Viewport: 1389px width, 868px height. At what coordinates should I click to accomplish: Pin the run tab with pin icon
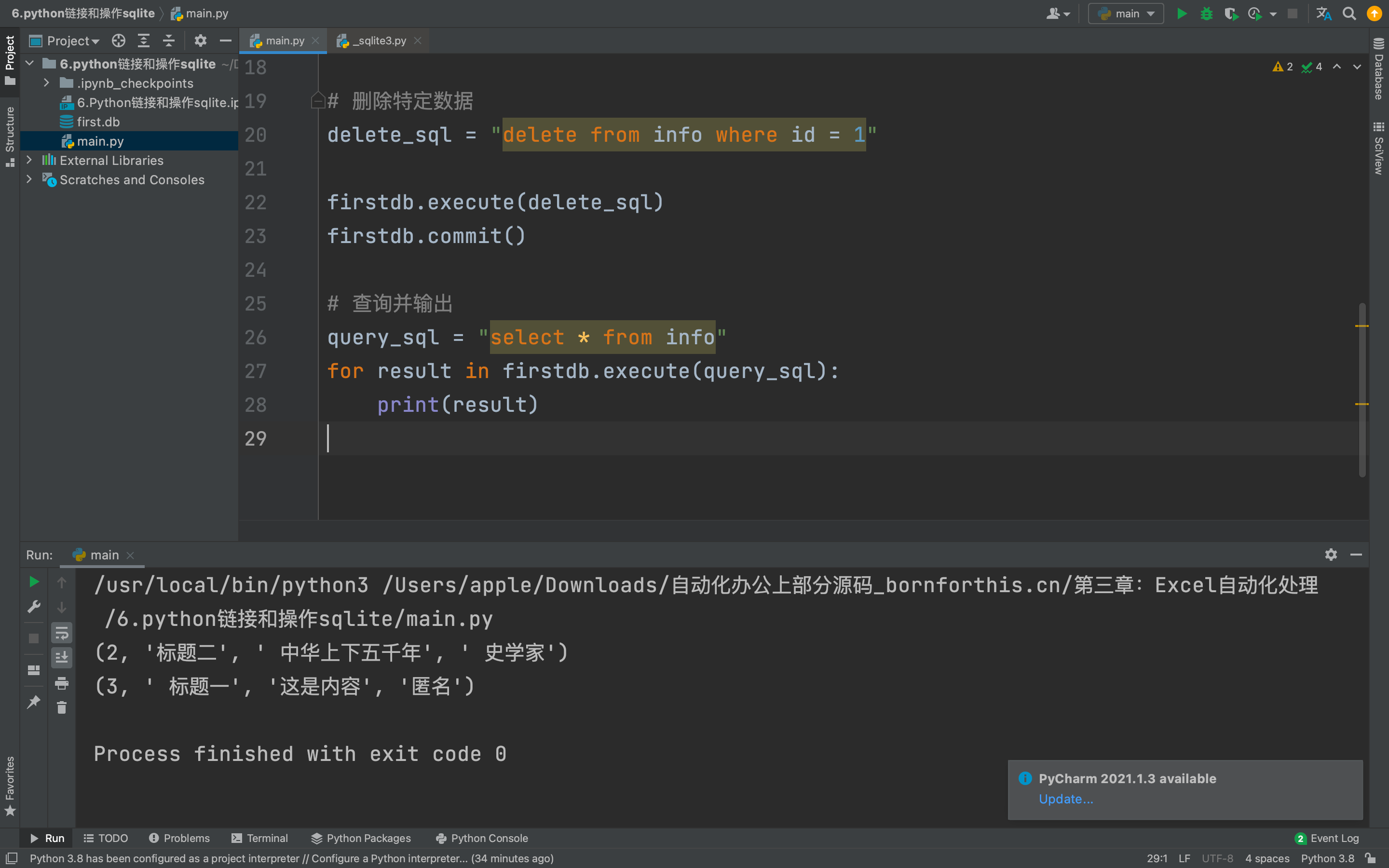pos(34,702)
